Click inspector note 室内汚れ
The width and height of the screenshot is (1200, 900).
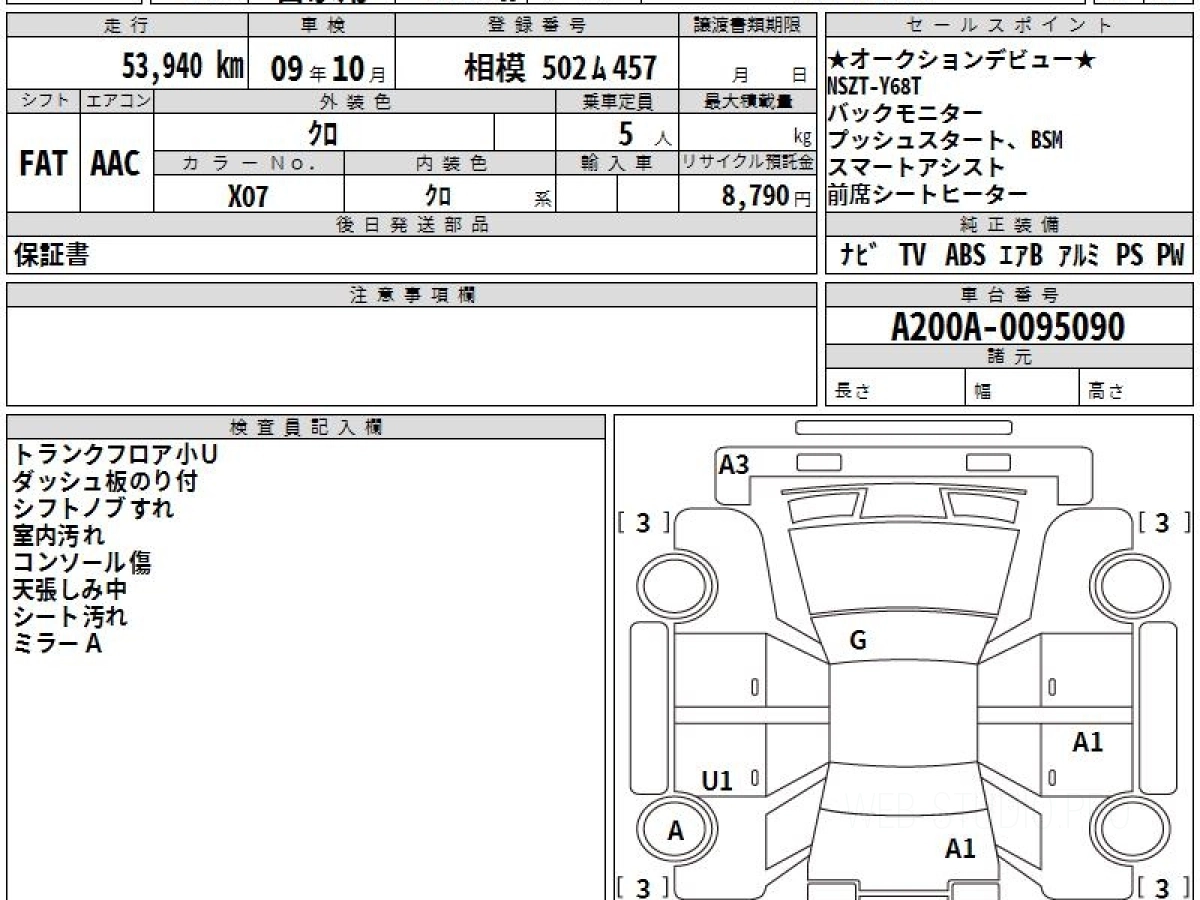[x=58, y=535]
